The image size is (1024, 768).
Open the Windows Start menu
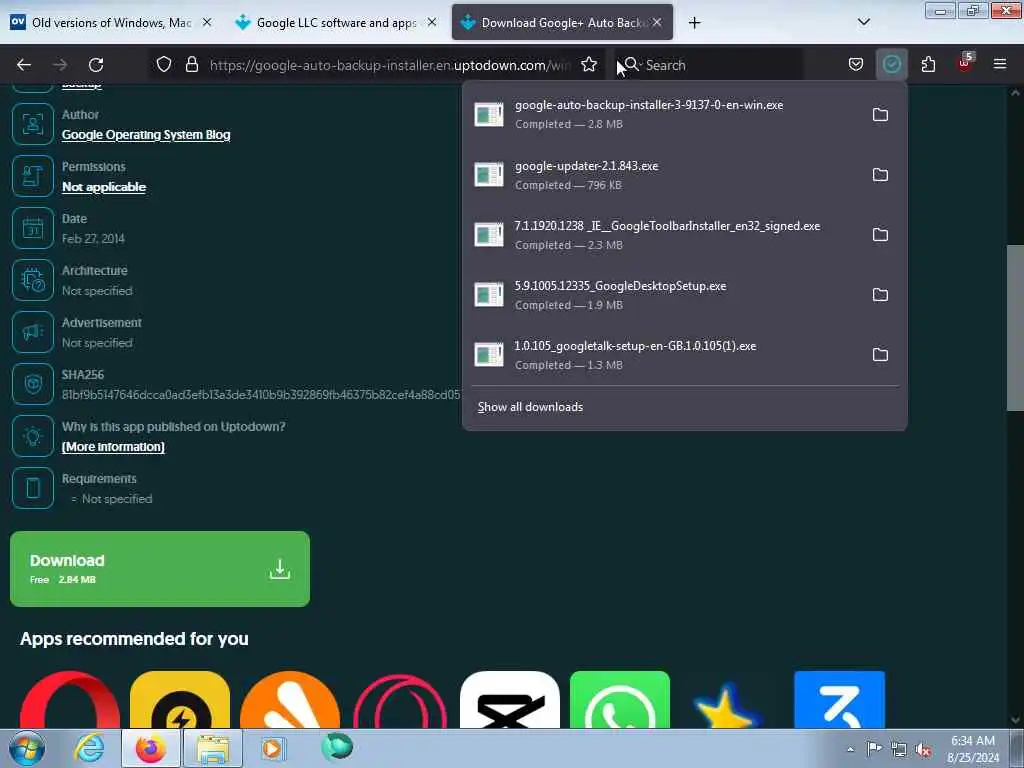click(27, 748)
